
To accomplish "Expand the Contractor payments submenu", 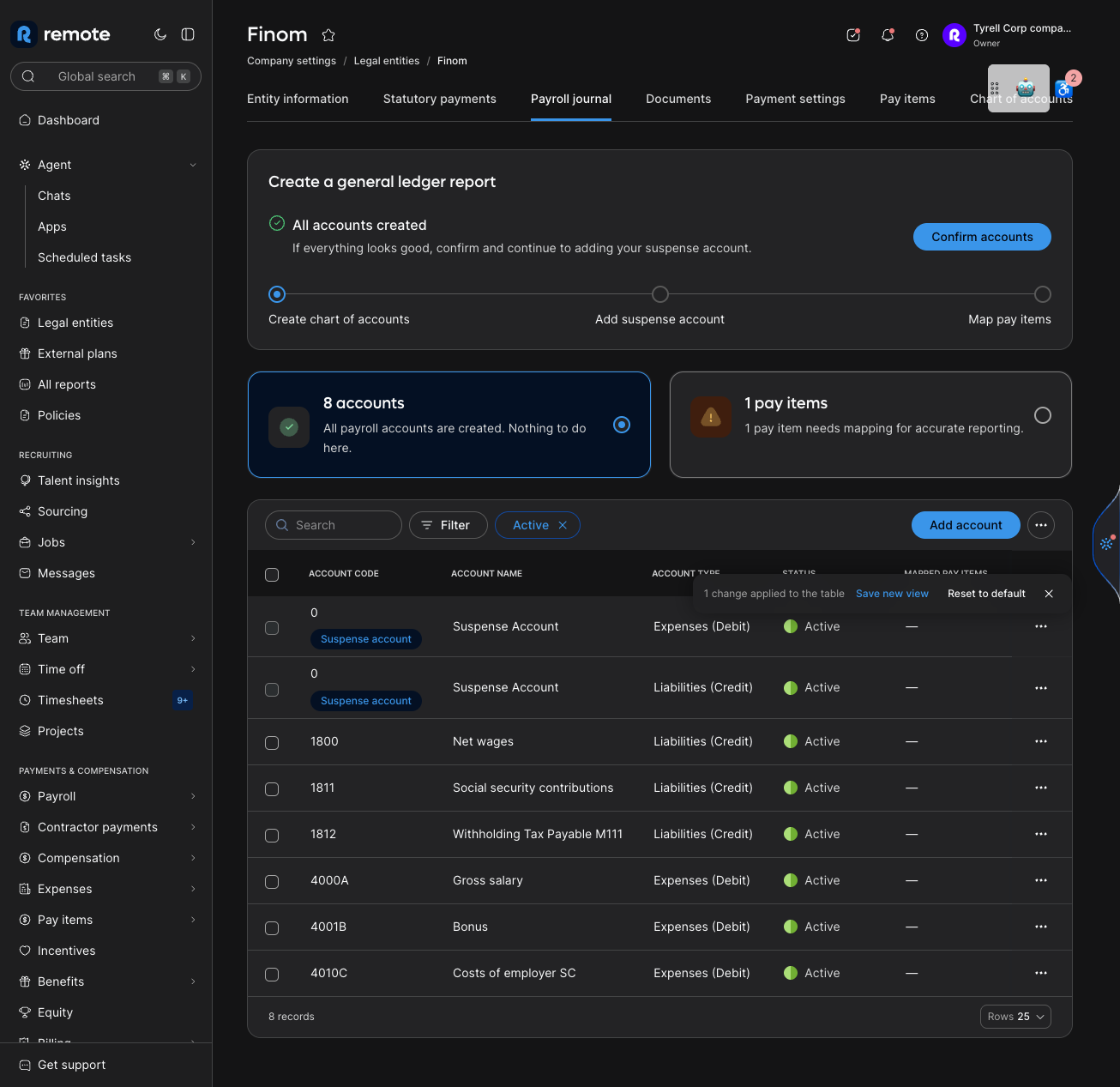I will (x=193, y=827).
